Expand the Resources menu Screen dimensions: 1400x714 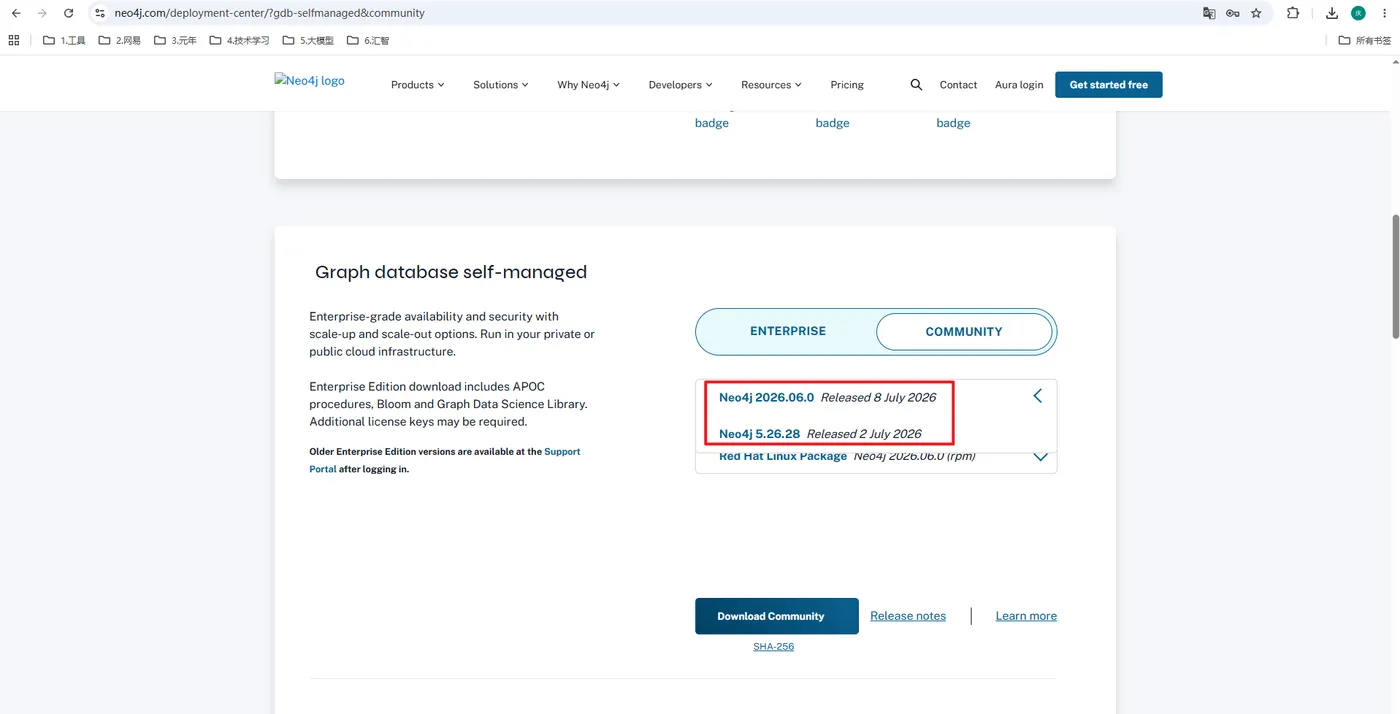pyautogui.click(x=771, y=85)
